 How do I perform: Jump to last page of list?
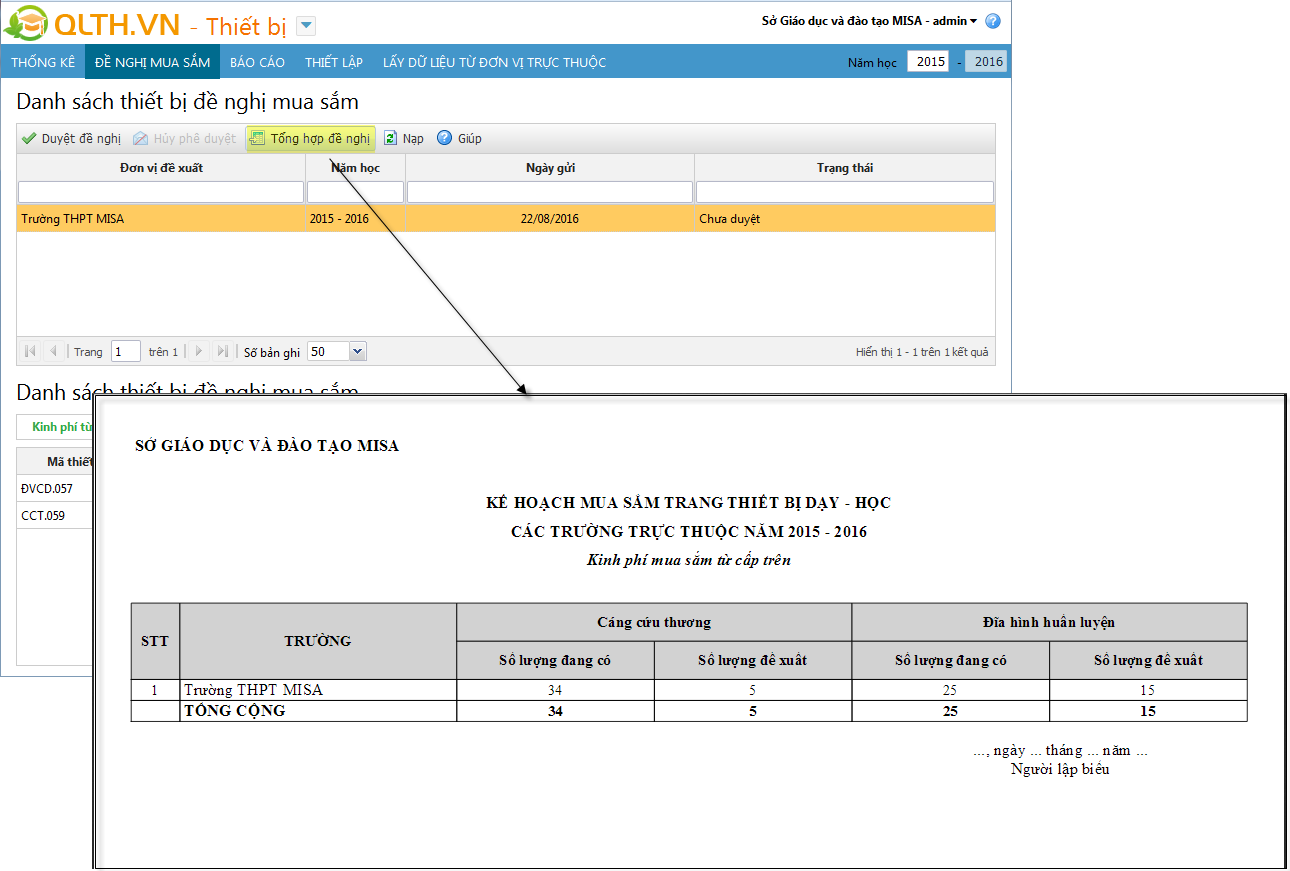[222, 352]
